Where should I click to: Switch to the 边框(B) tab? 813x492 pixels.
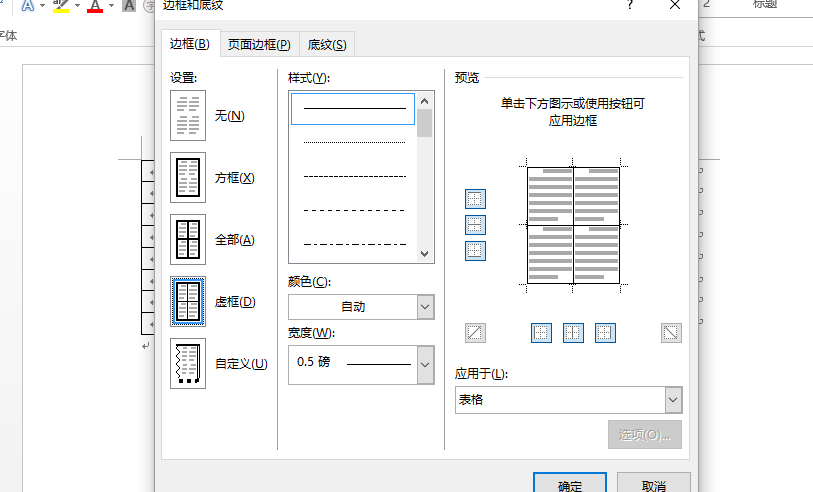coord(190,44)
